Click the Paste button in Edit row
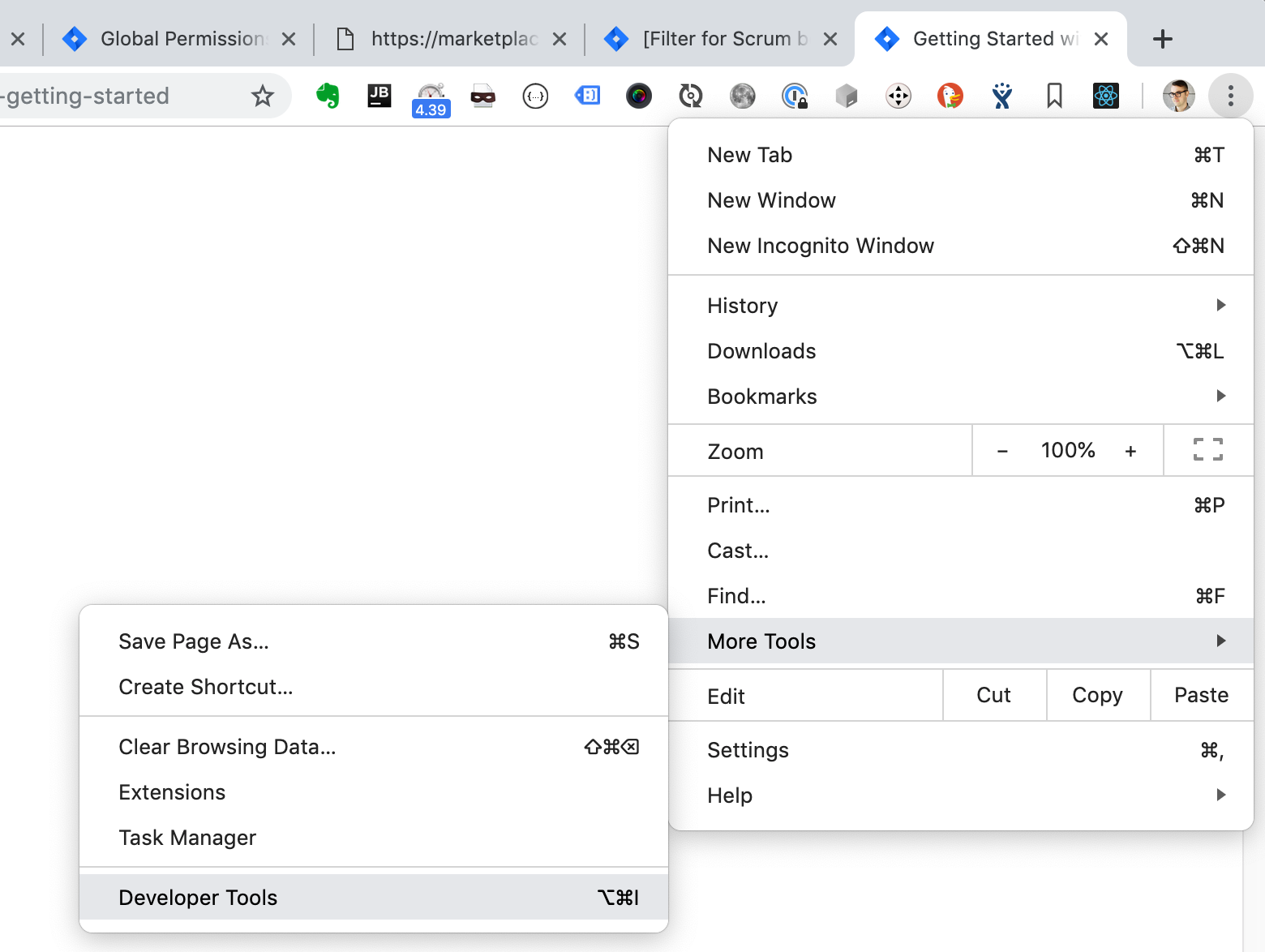This screenshot has width=1265, height=952. point(1201,696)
